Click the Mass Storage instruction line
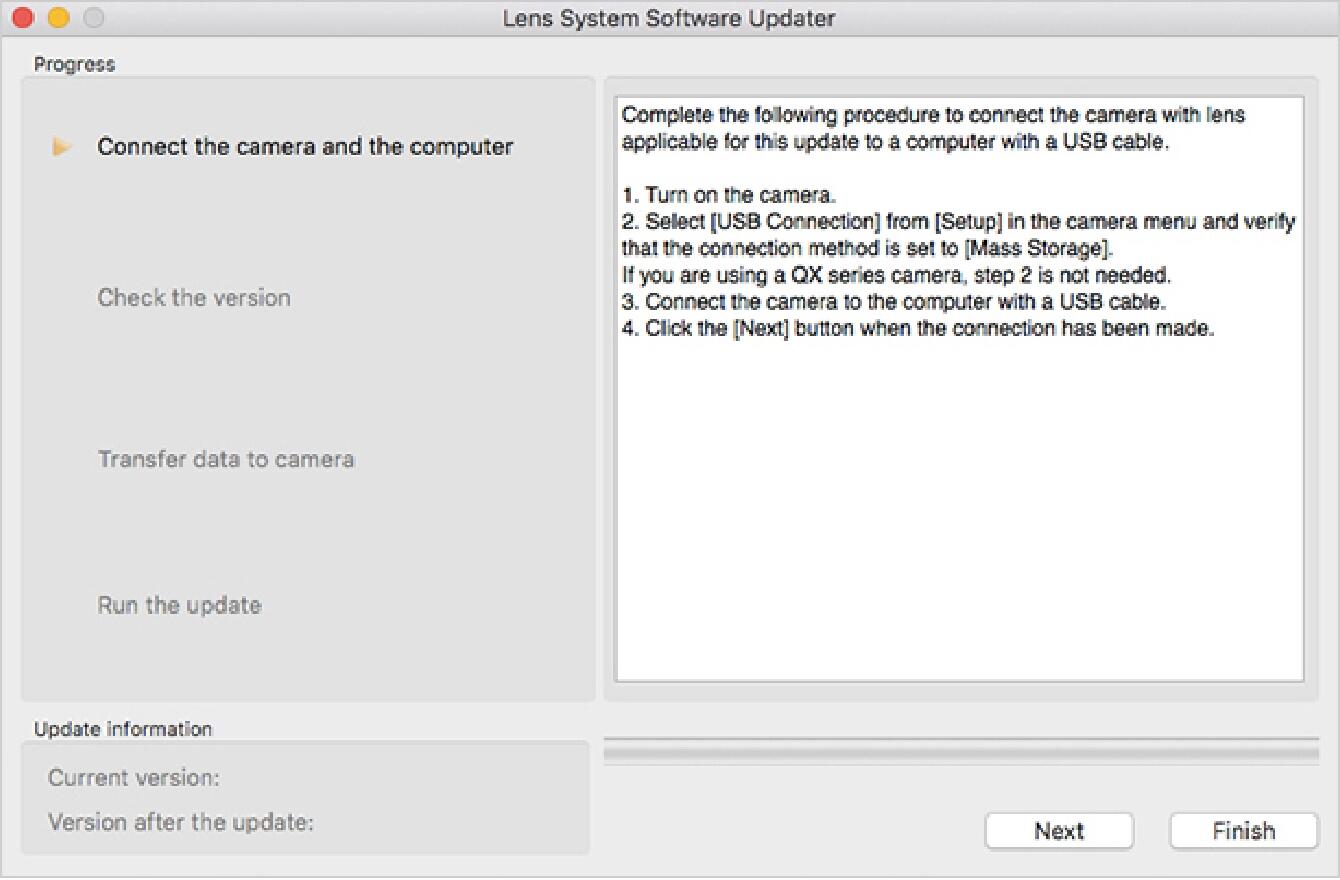Viewport: 1340px width, 880px height. coord(866,249)
